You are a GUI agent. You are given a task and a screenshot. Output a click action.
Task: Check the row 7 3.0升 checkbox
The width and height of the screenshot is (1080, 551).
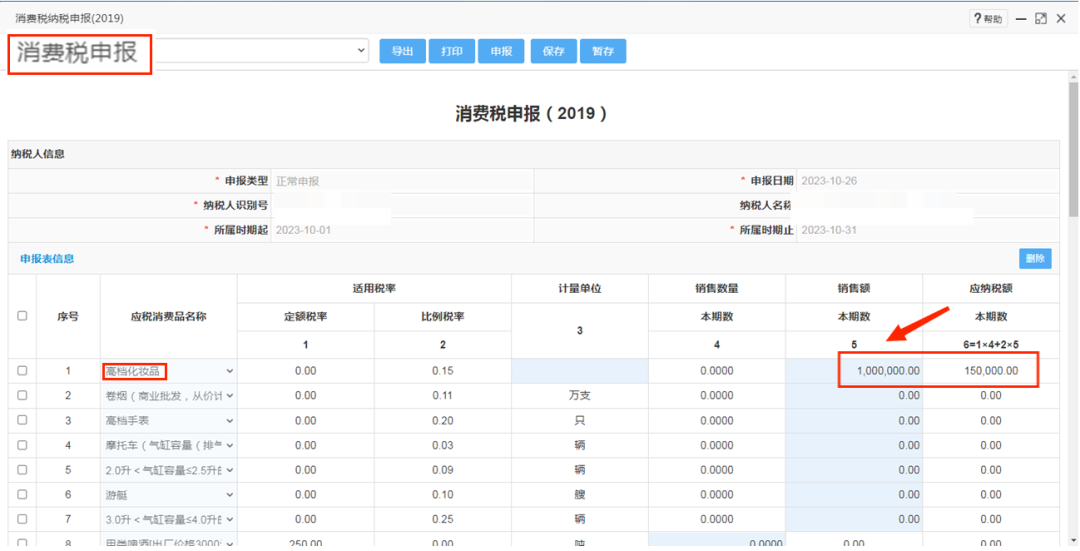22,519
